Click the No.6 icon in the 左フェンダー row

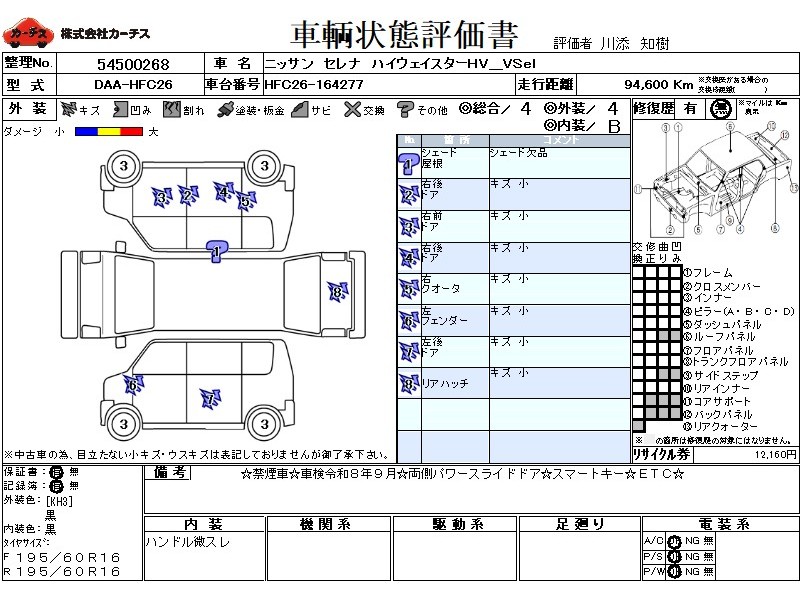(x=409, y=321)
